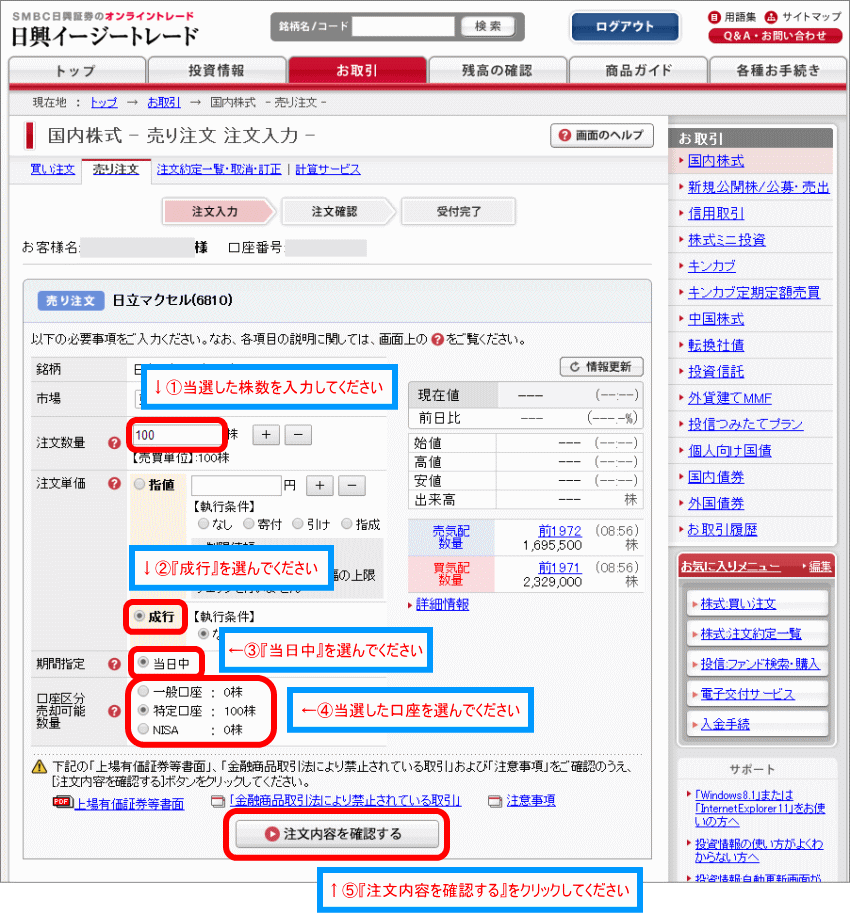This screenshot has width=850, height=913.
Task: Select the 当日中 radio button
Action: pos(143,662)
